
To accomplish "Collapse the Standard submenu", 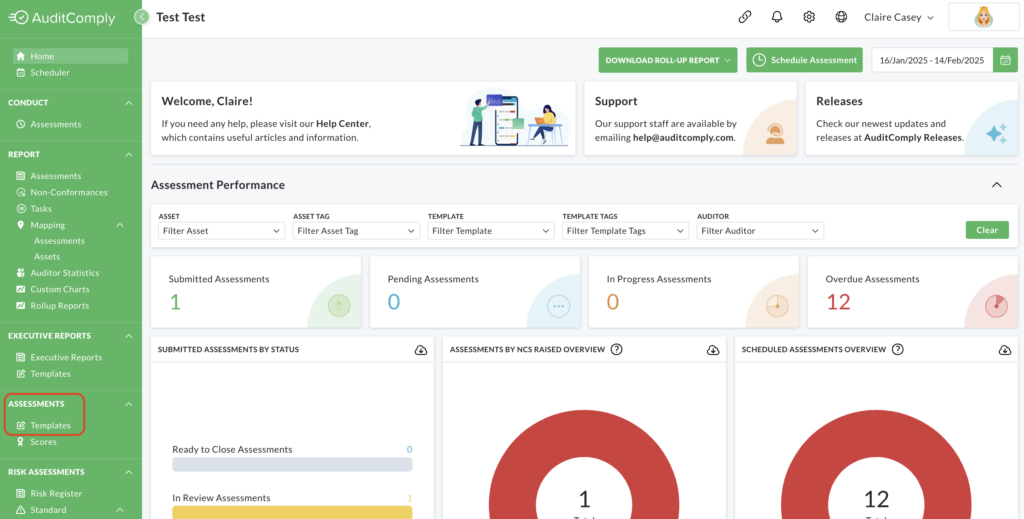I will (120, 509).
